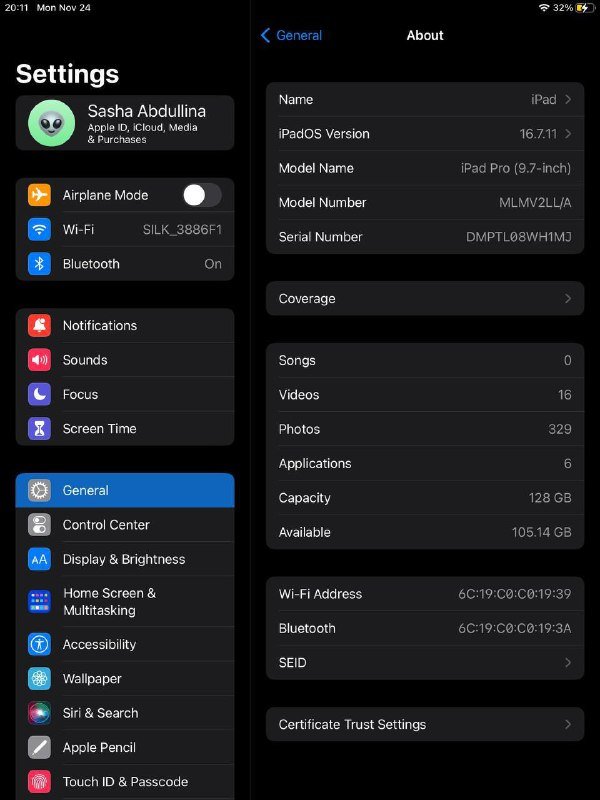Open the SEID row
This screenshot has height=800, width=600.
click(425, 663)
